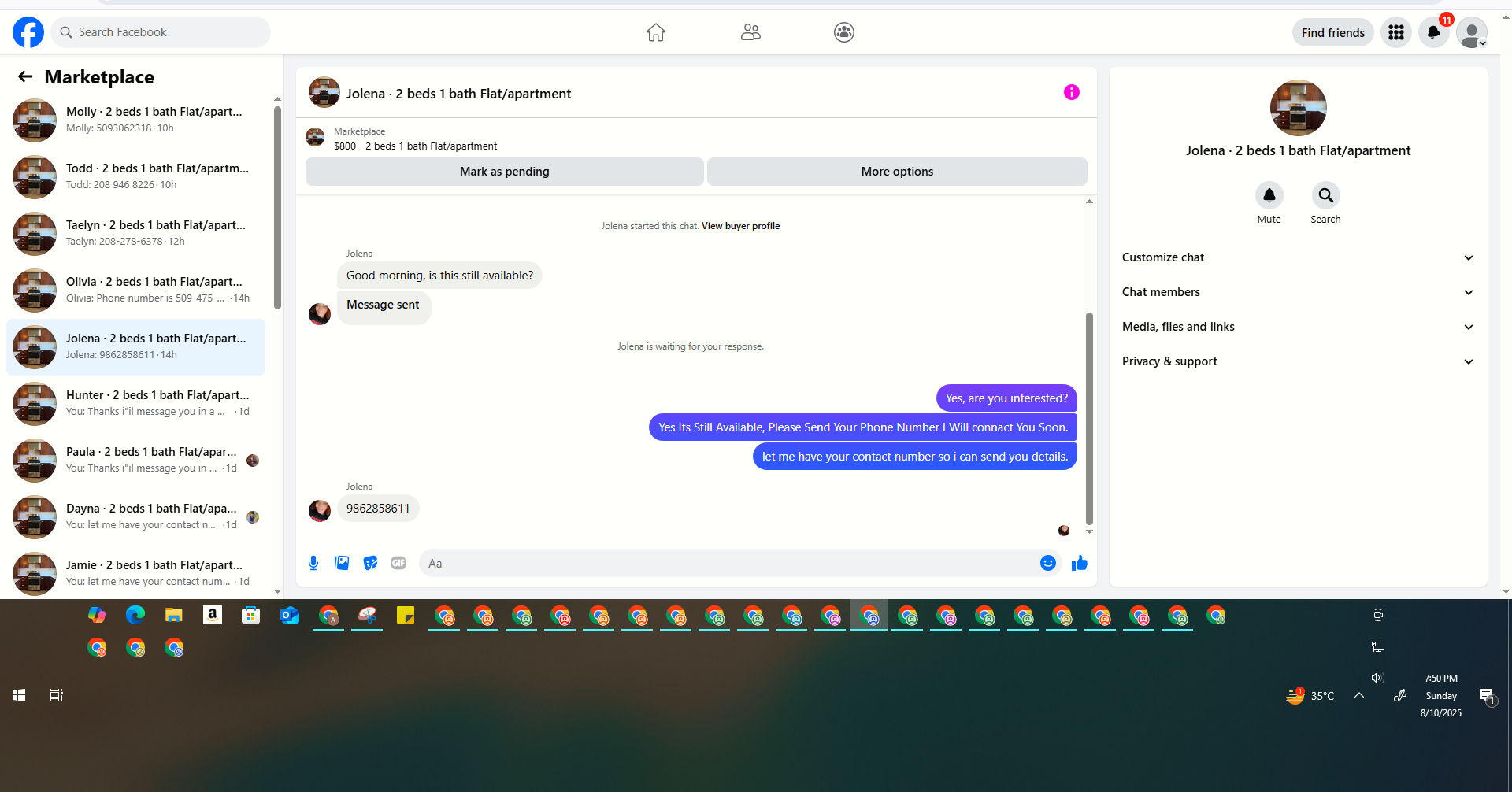Open clock showing 7:50 PM Sunday
This screenshot has width=1512, height=792.
pos(1441,695)
